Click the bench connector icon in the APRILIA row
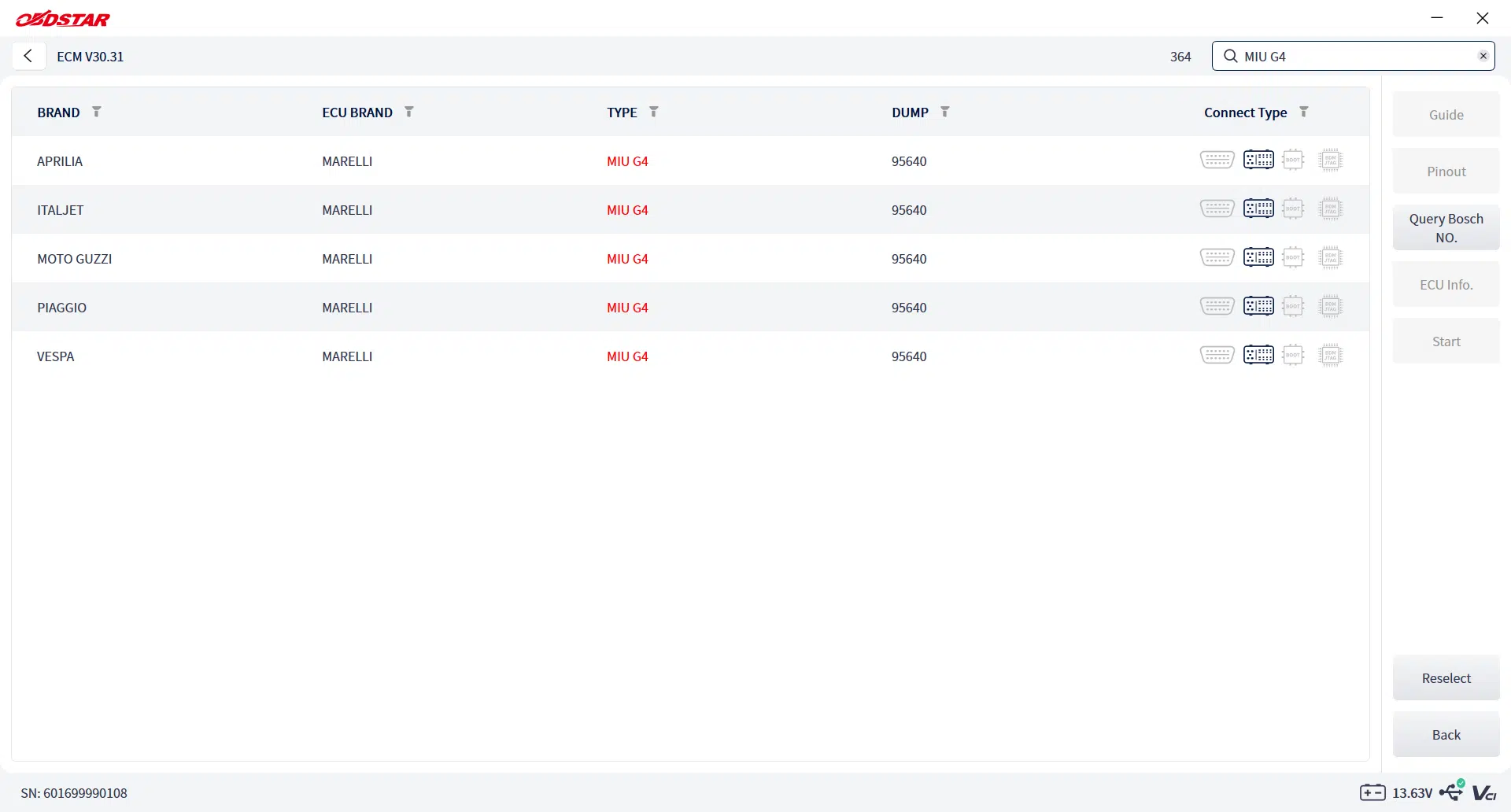The width and height of the screenshot is (1511, 812). (x=1258, y=160)
